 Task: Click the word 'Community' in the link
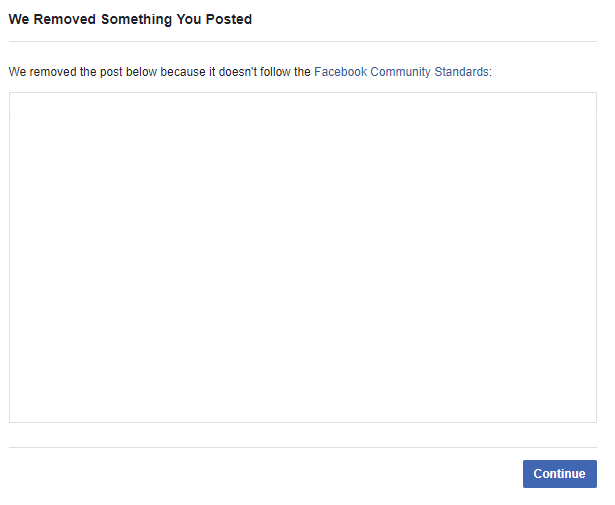pos(400,72)
